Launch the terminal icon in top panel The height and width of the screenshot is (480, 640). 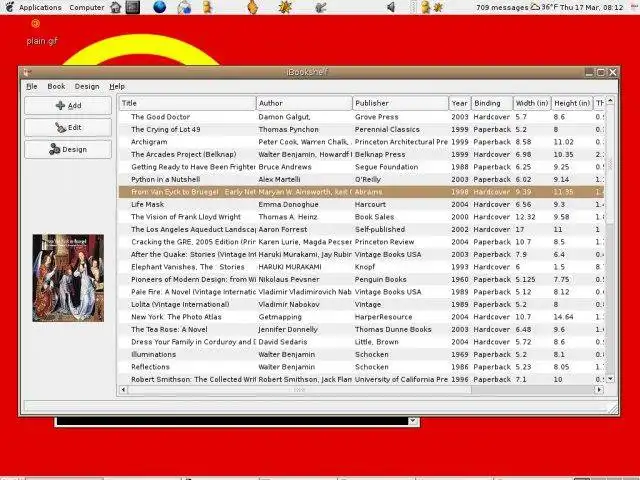click(x=133, y=7)
